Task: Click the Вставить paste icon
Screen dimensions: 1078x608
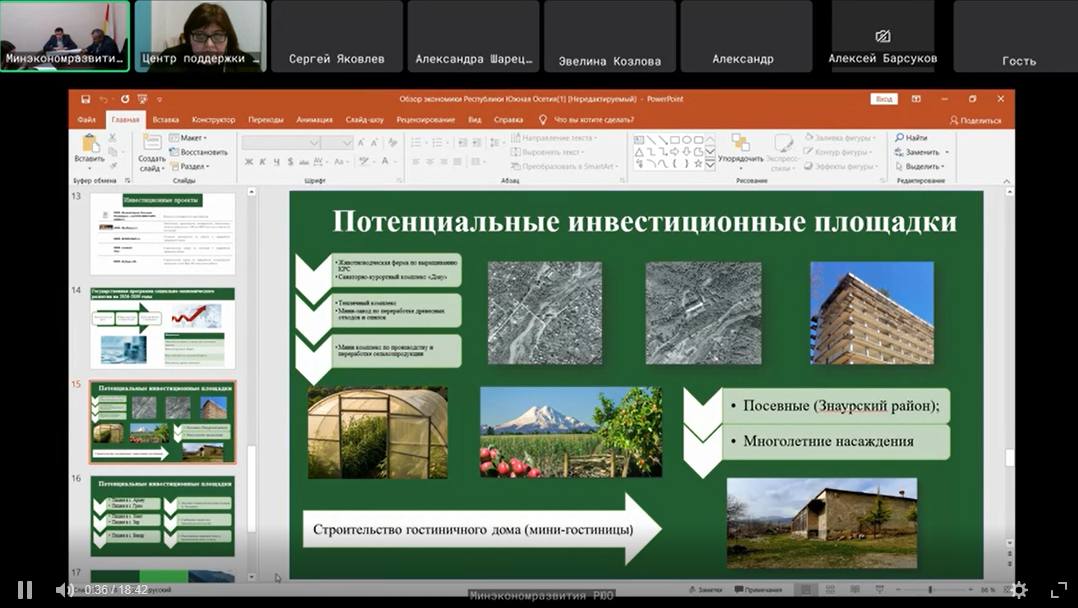Action: [x=89, y=144]
